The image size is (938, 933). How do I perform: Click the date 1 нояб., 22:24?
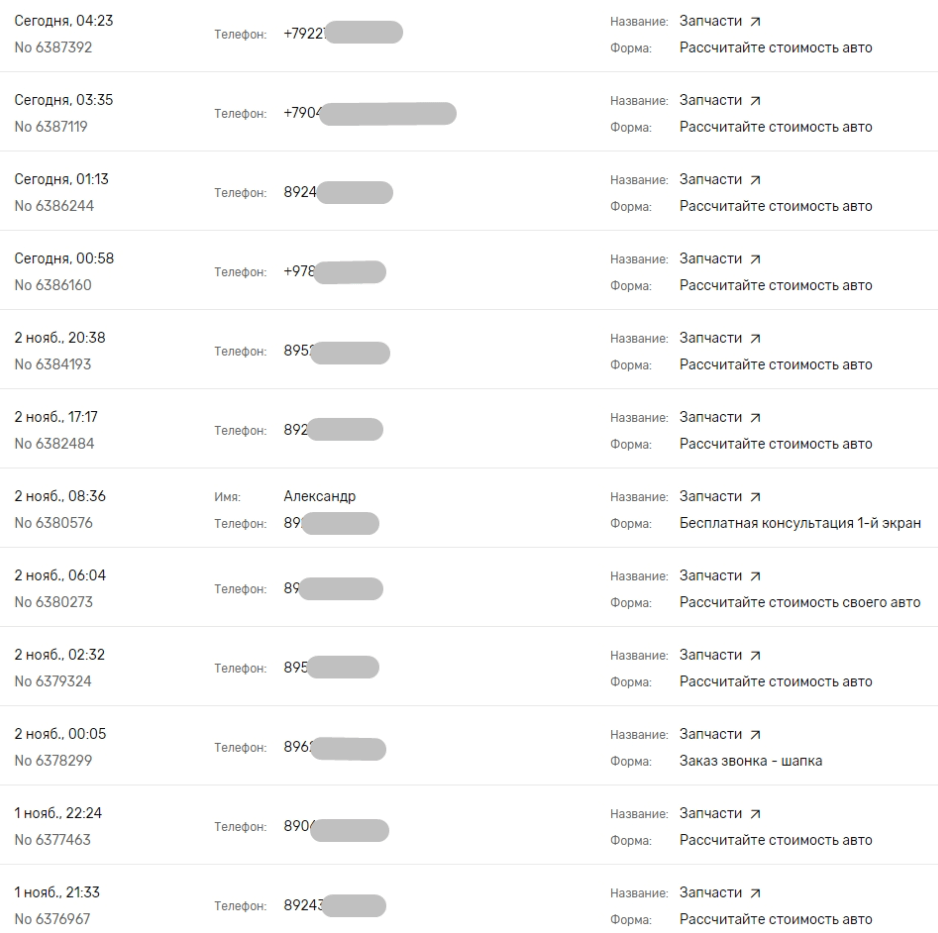(x=60, y=813)
